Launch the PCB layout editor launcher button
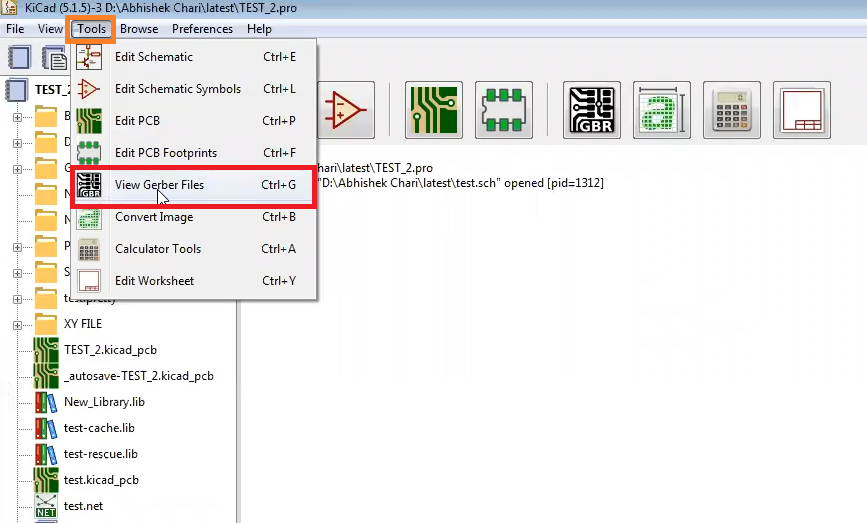Screen dimensions: 867x523 434,110
